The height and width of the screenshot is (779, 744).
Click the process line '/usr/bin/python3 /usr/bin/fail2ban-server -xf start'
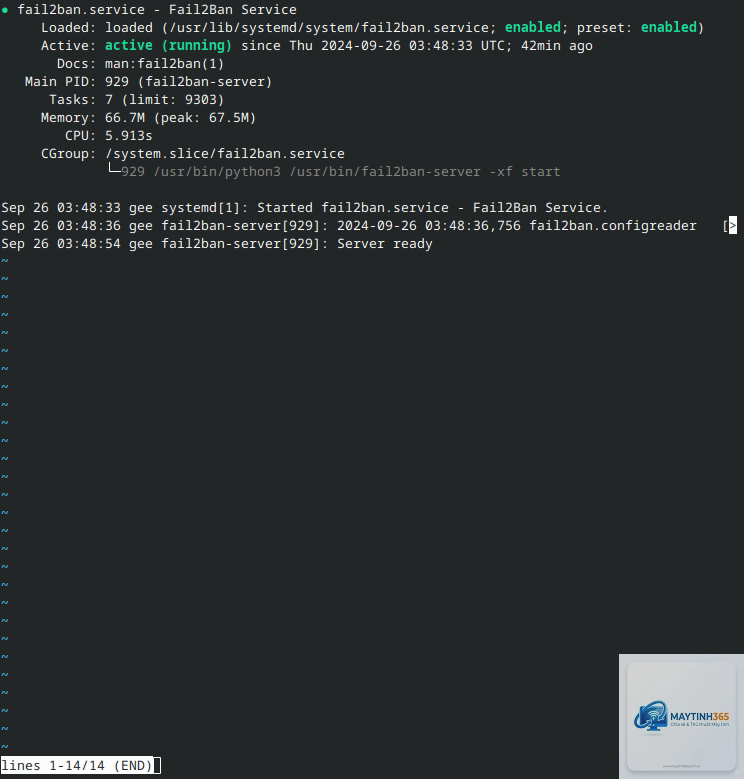tap(357, 172)
